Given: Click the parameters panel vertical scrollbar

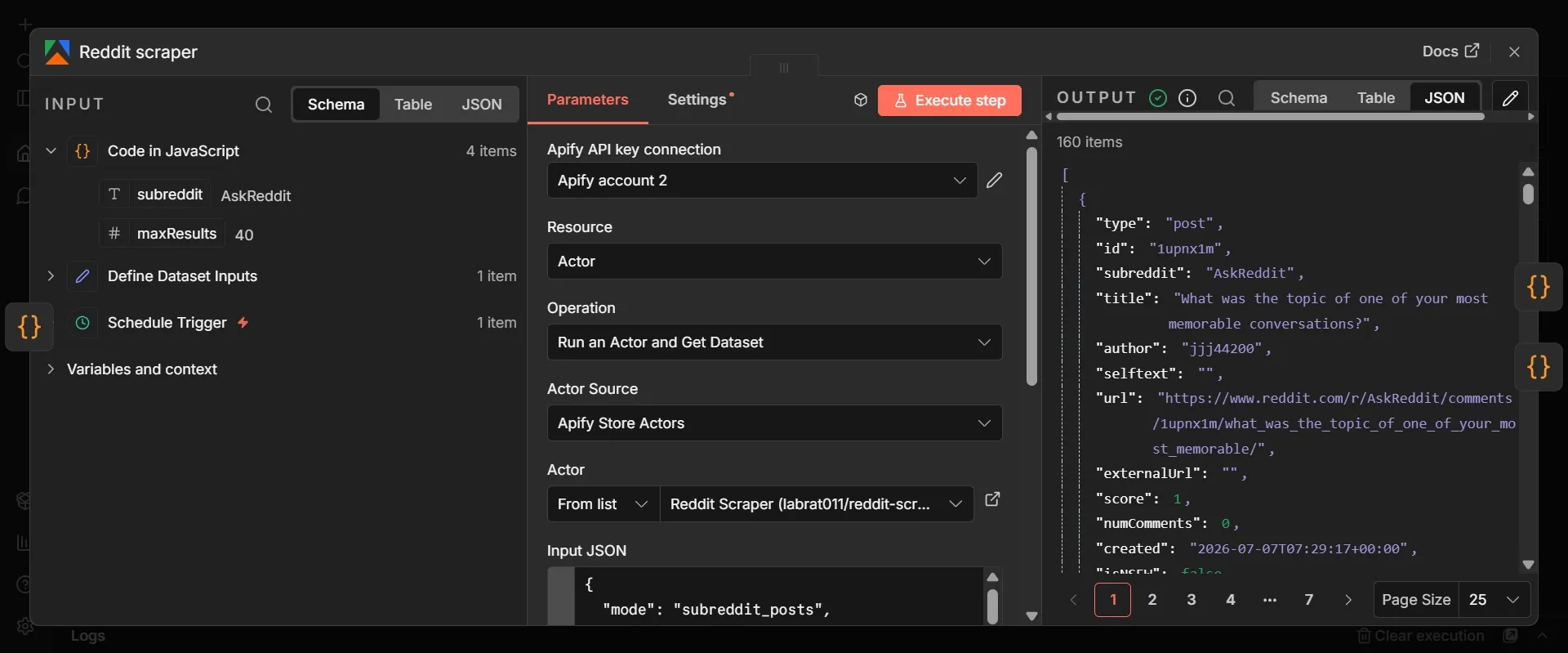Looking at the screenshot, I should 1031,266.
